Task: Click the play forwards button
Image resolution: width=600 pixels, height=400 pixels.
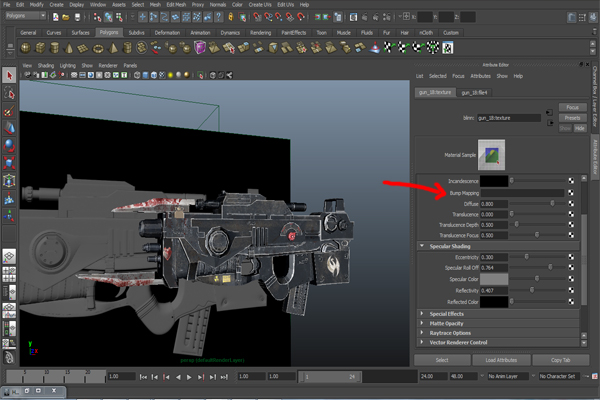Action: pyautogui.click(x=189, y=377)
